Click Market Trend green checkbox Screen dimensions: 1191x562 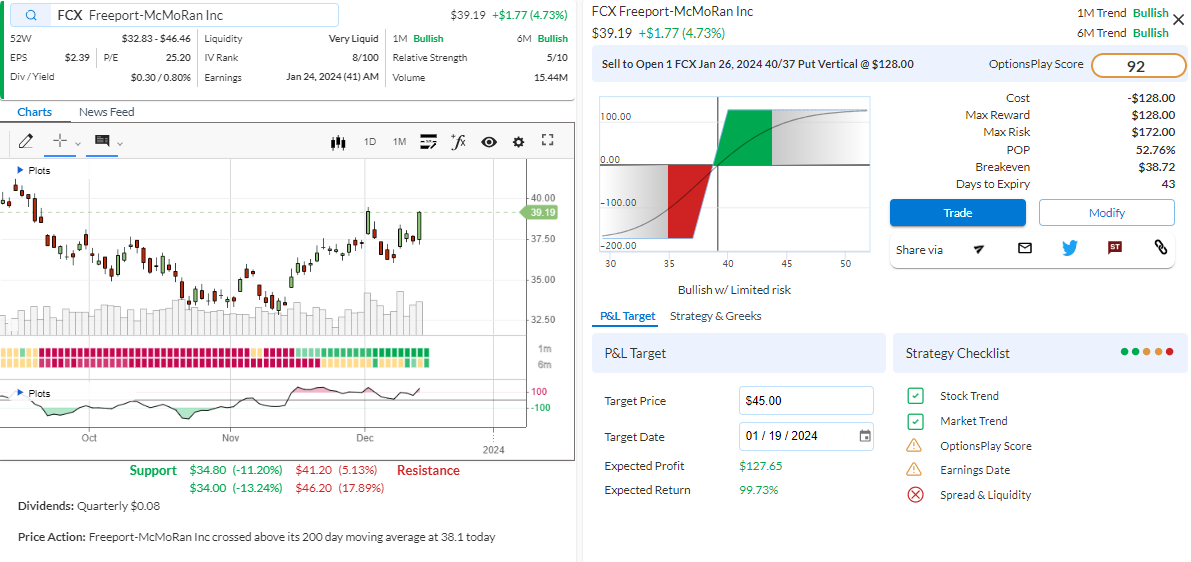pos(915,421)
